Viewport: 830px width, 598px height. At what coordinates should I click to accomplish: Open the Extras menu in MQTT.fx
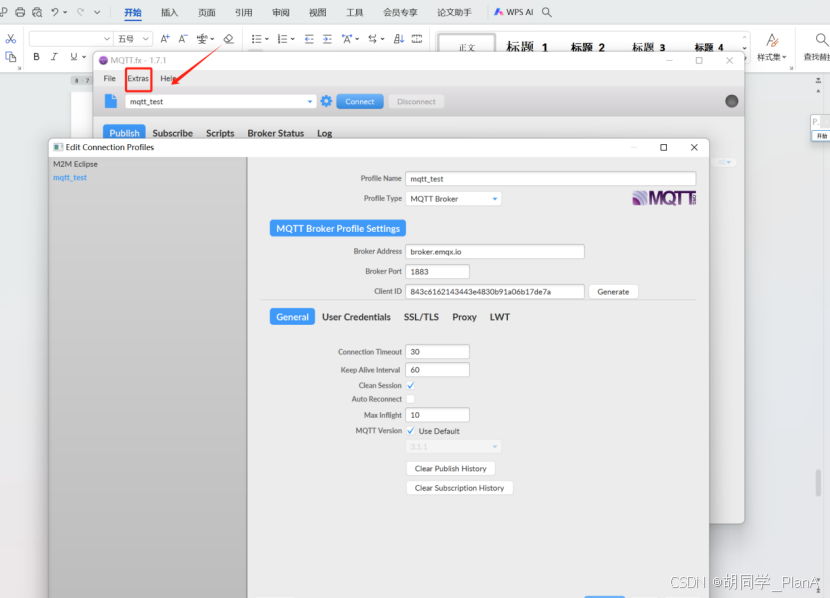pos(138,78)
